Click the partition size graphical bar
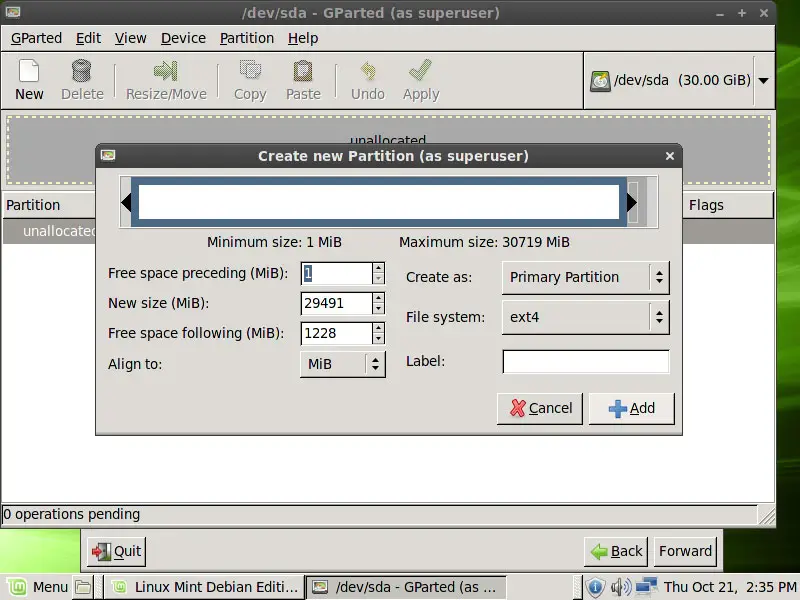This screenshot has height=600, width=800. pos(379,202)
